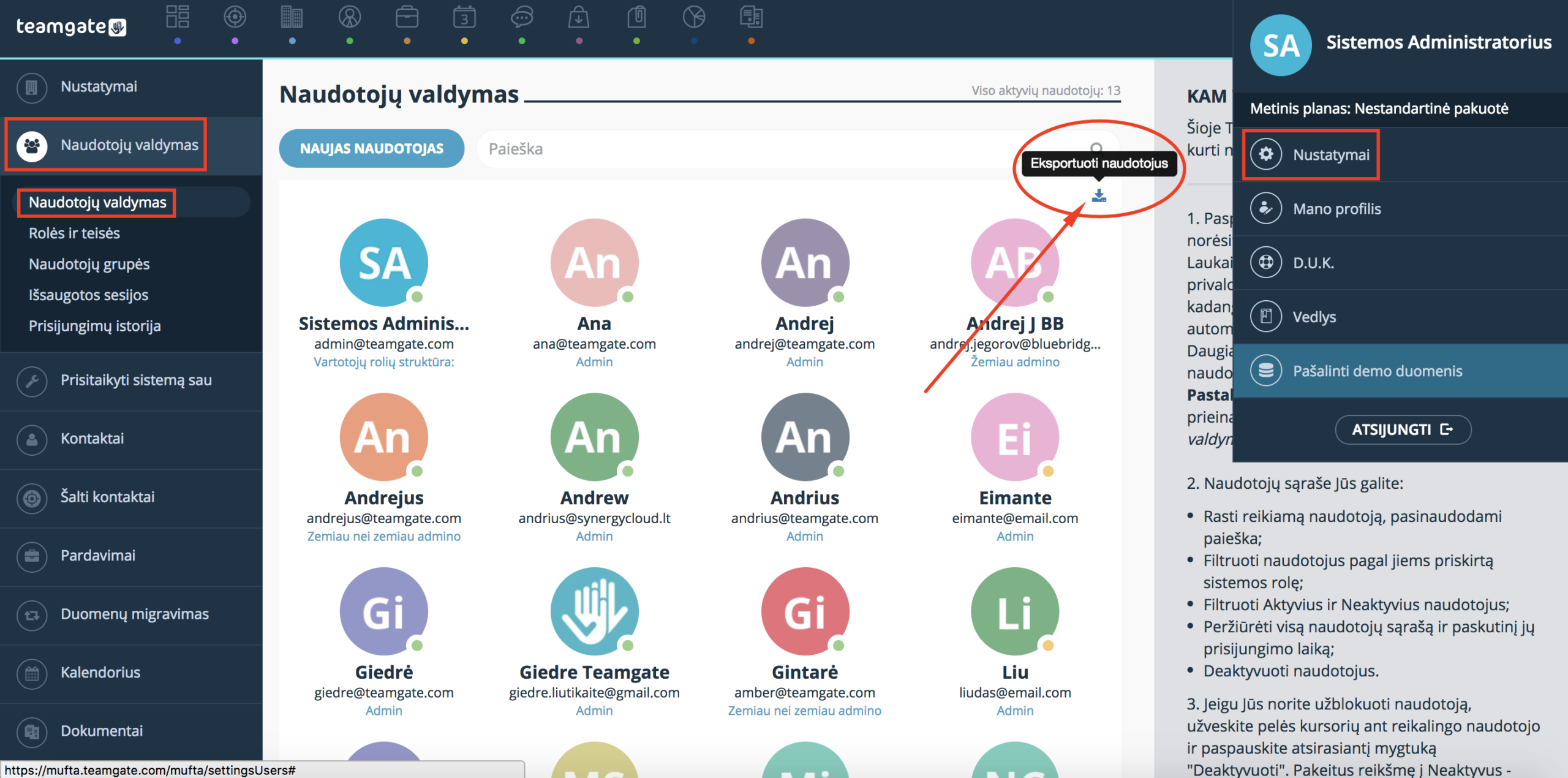This screenshot has height=778, width=1568.
Task: Open the deals briefcase icon in top navigation
Action: 407,17
